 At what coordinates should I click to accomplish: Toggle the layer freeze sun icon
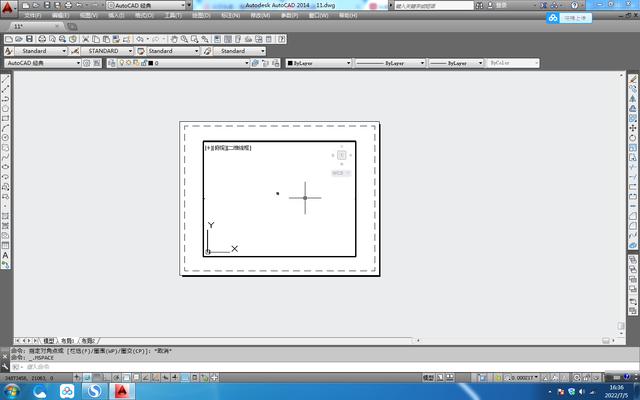pos(130,63)
